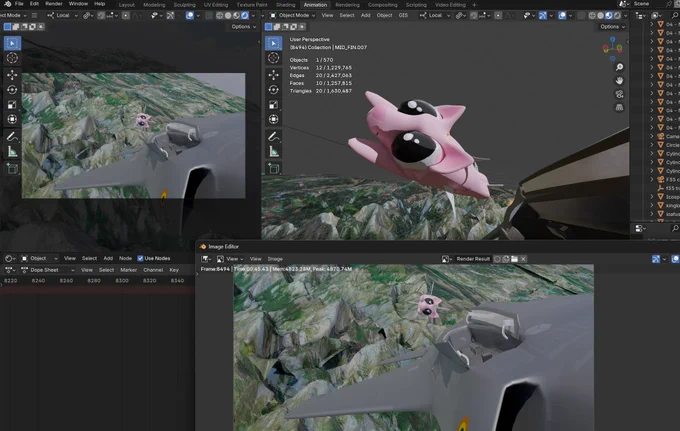The height and width of the screenshot is (431, 680).
Task: Select the Cursor tool in left viewport
Action: (x=12, y=58)
